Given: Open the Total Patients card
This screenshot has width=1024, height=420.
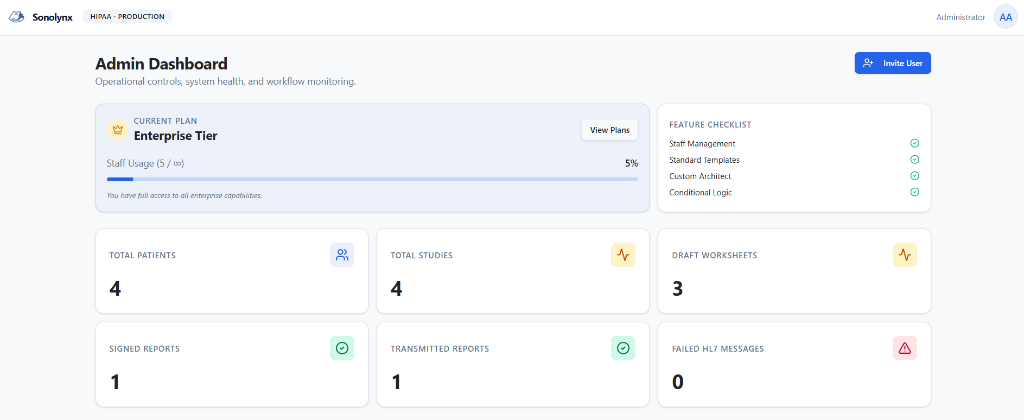Looking at the screenshot, I should (232, 271).
